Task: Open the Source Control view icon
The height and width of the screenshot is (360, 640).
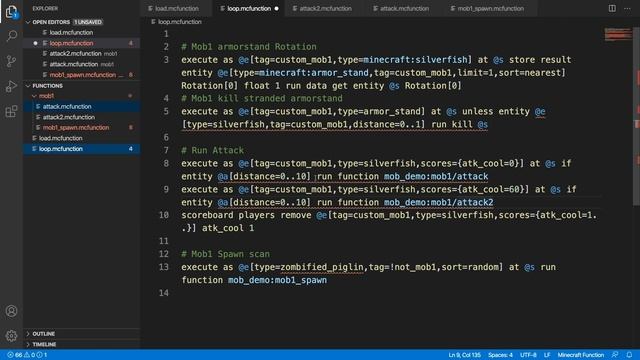Action: pyautogui.click(x=11, y=61)
